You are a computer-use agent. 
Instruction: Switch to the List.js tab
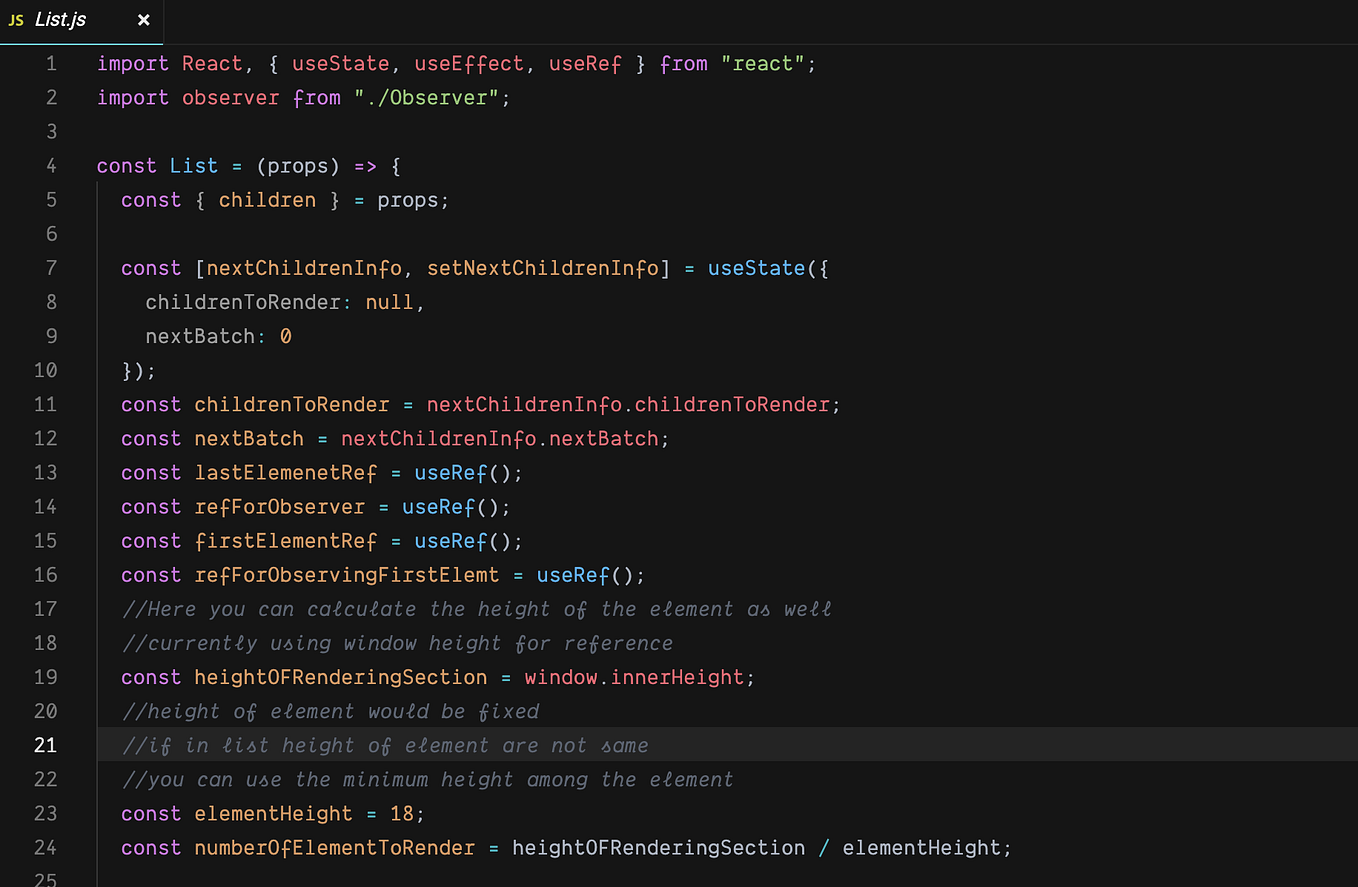coord(60,19)
